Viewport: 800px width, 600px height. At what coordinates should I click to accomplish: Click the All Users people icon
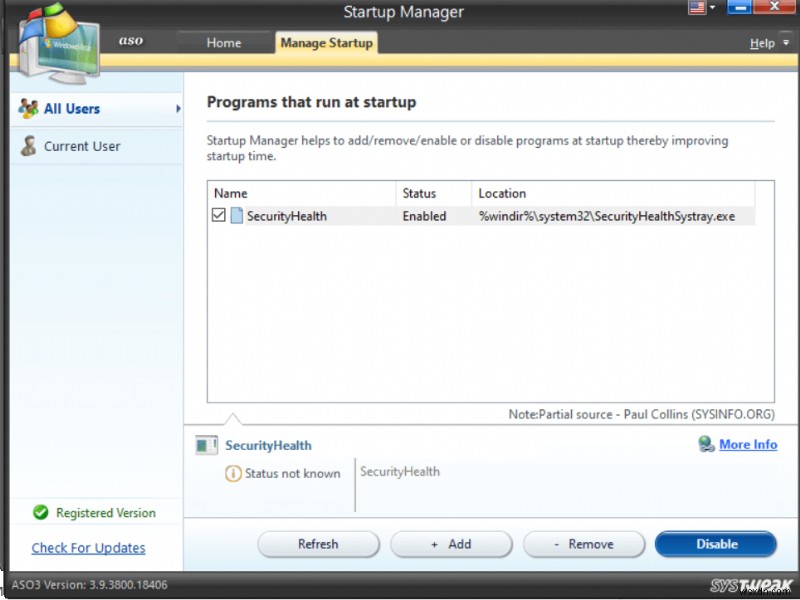point(28,109)
